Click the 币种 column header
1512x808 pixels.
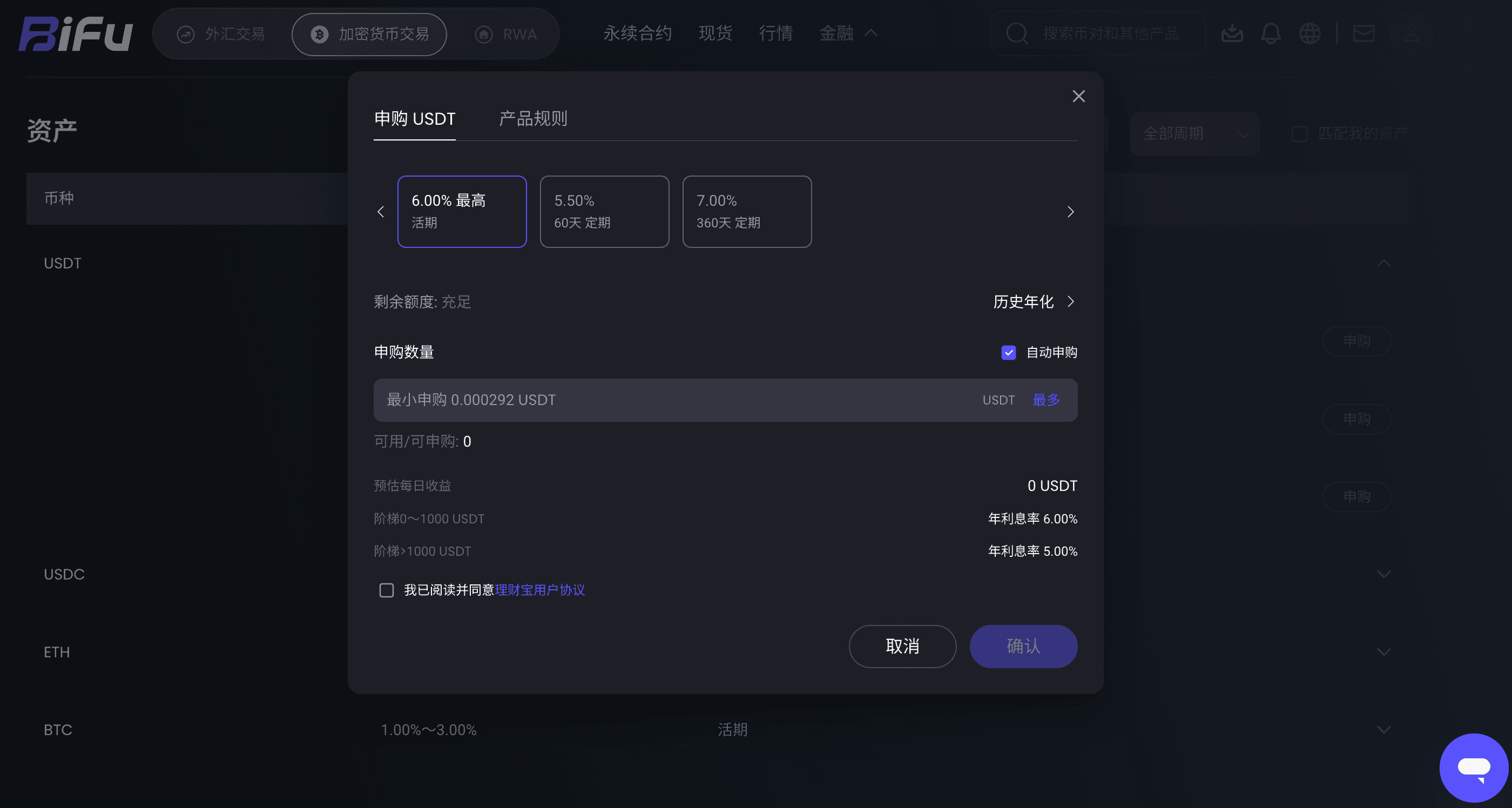coord(59,198)
